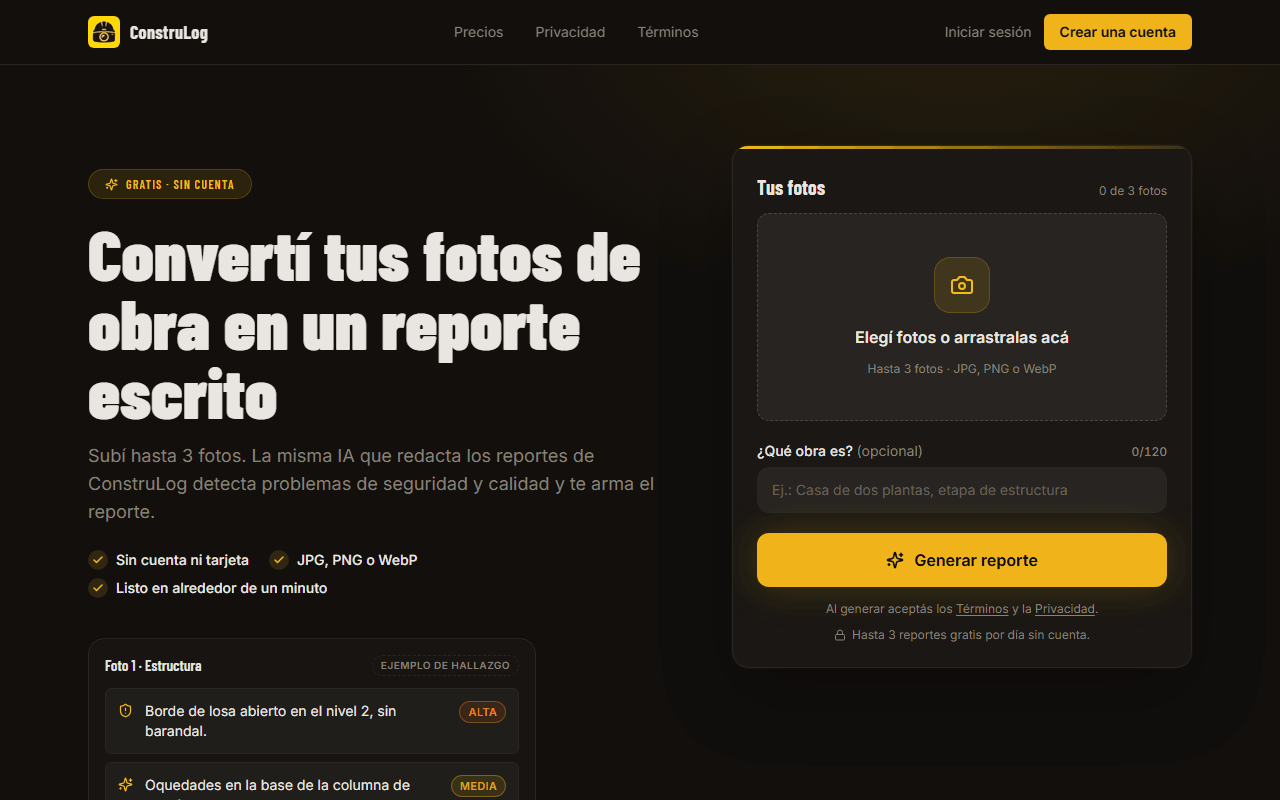Click the ConstruLog helmet logo icon

tap(104, 32)
